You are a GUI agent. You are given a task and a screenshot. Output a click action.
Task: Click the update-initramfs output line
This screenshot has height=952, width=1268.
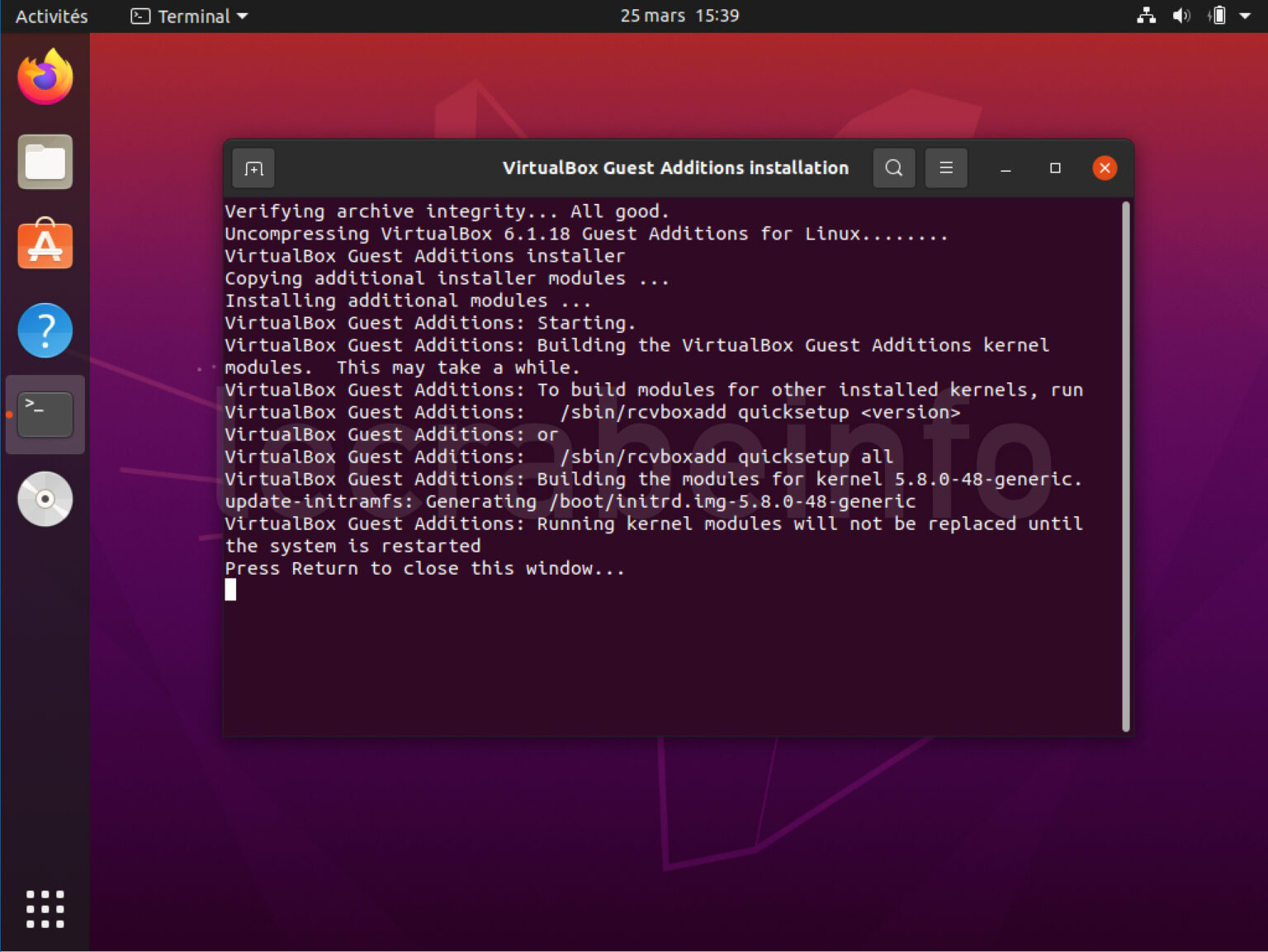(x=570, y=502)
